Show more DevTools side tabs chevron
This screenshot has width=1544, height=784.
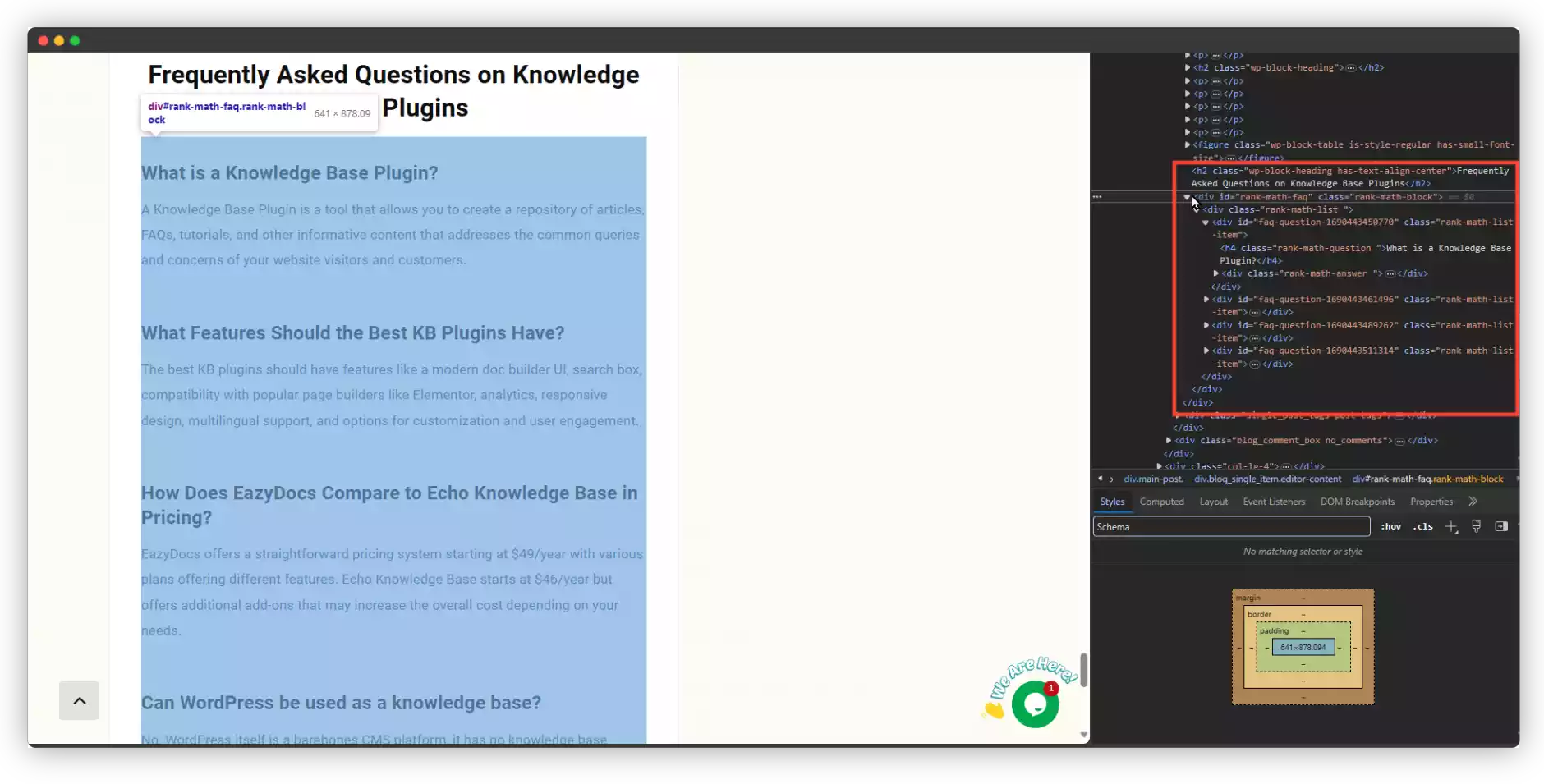(x=1473, y=502)
